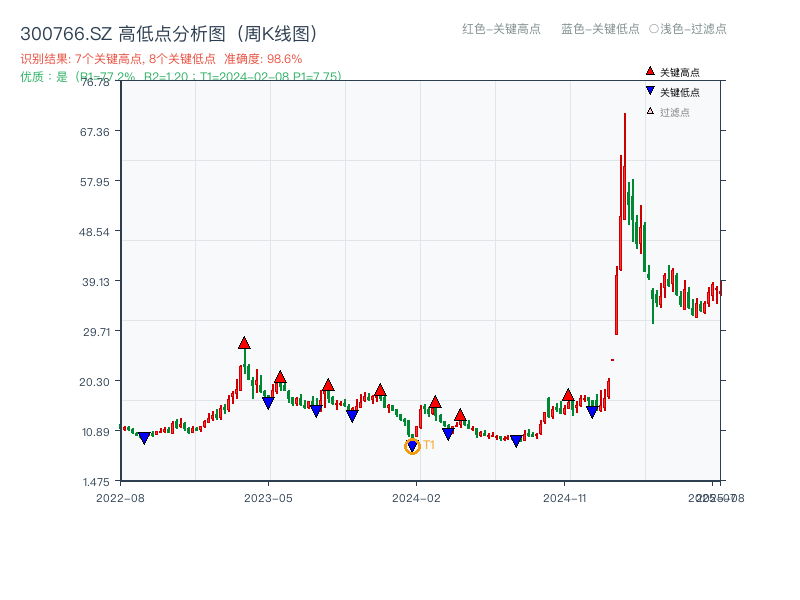Image resolution: width=800 pixels, height=600 pixels.
Task: Click the red high marker near 2024-11
Action: click(567, 395)
